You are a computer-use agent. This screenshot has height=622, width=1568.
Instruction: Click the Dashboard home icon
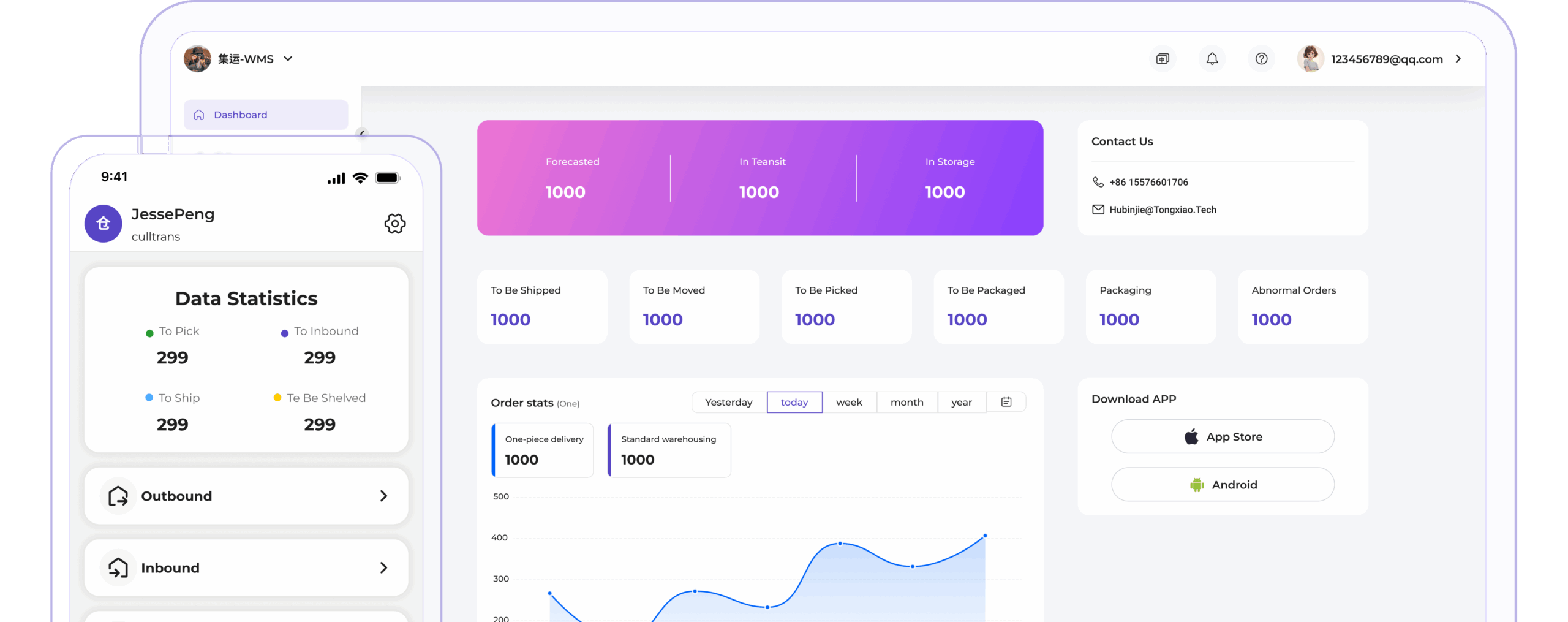[x=198, y=115]
